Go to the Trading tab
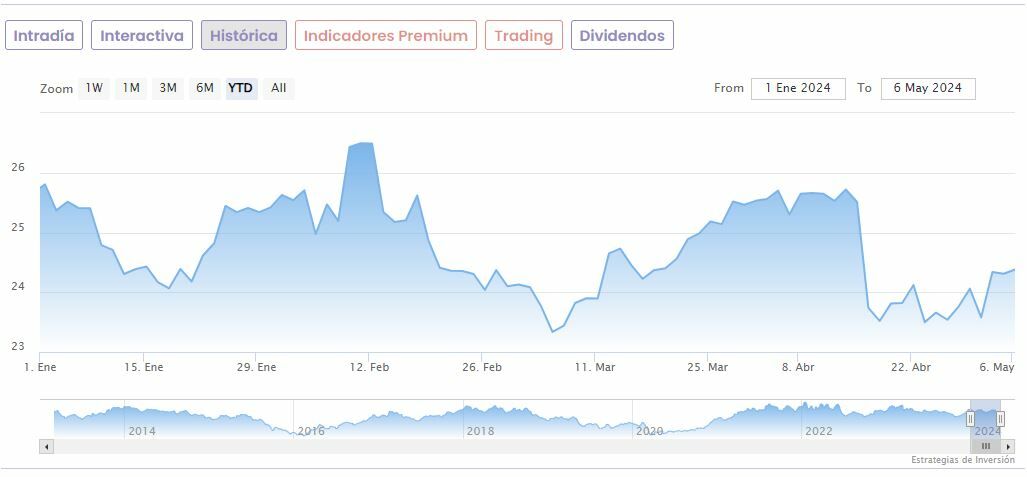The height and width of the screenshot is (477, 1027). (x=523, y=35)
